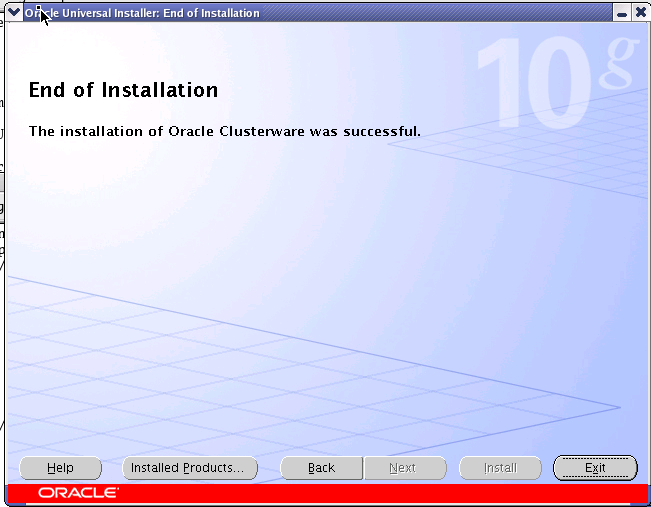View Installed Products list
Screen dimensions: 651x507
click(190, 468)
